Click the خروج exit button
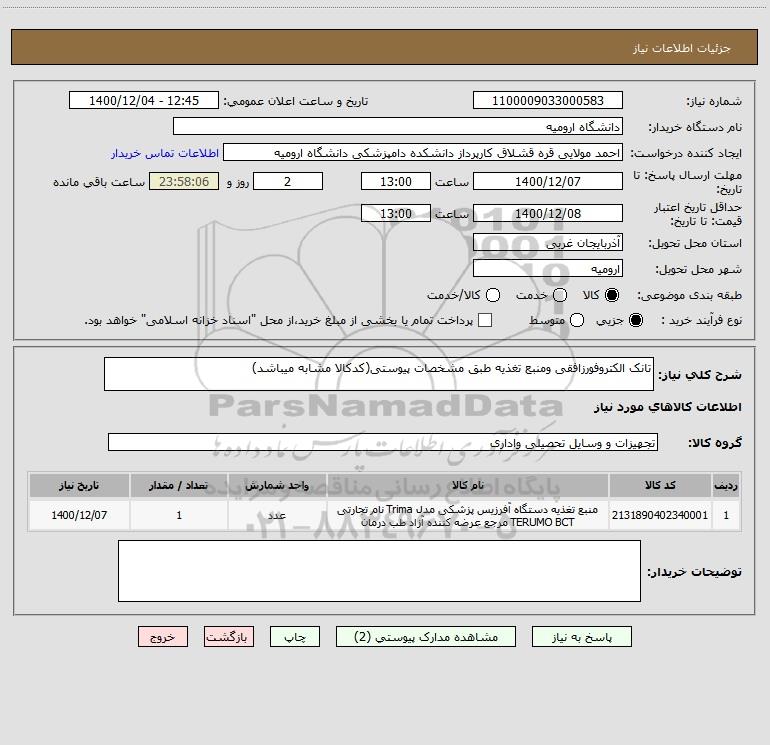Screen dimensions: 770x745 point(163,637)
